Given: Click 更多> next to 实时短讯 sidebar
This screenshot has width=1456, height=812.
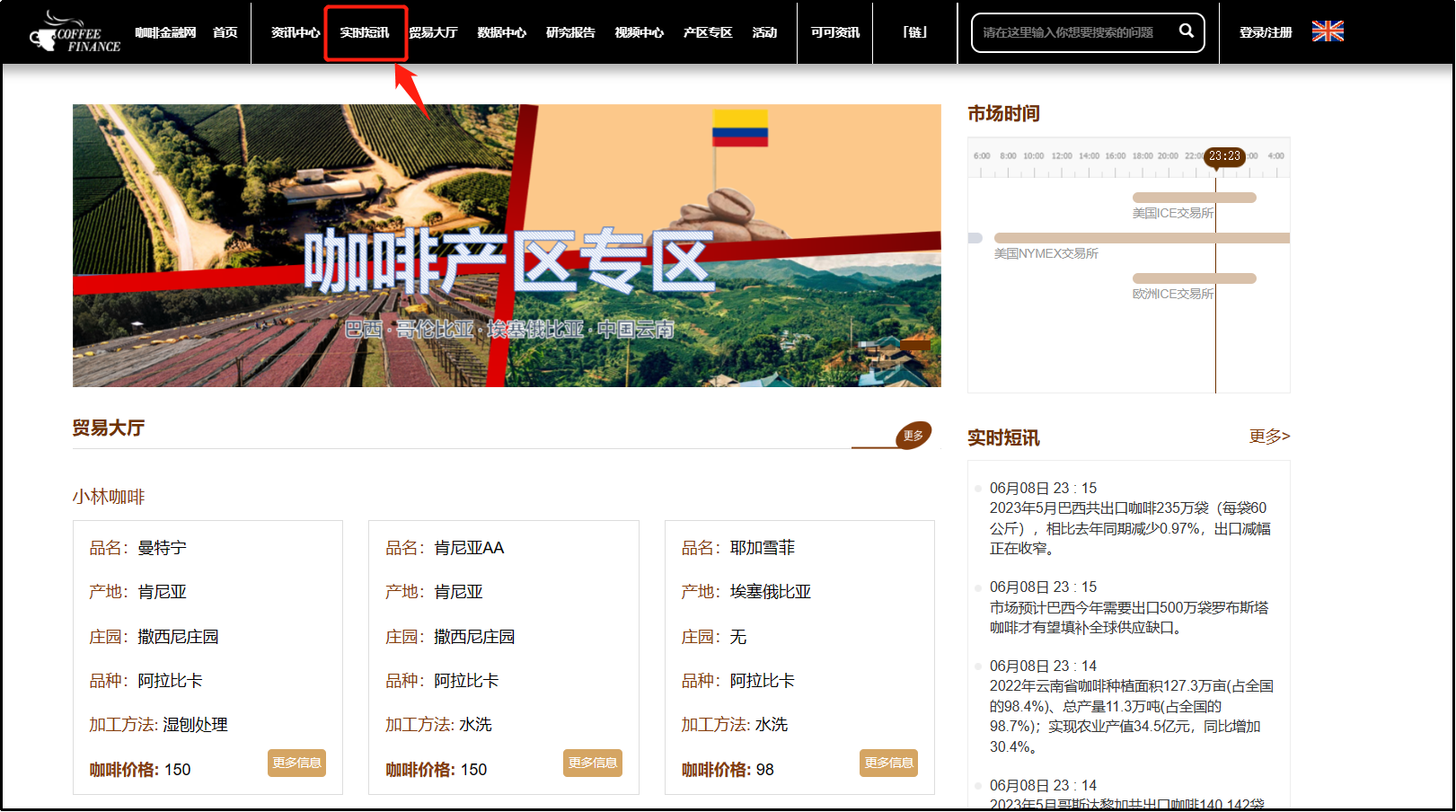Looking at the screenshot, I should tap(1269, 437).
